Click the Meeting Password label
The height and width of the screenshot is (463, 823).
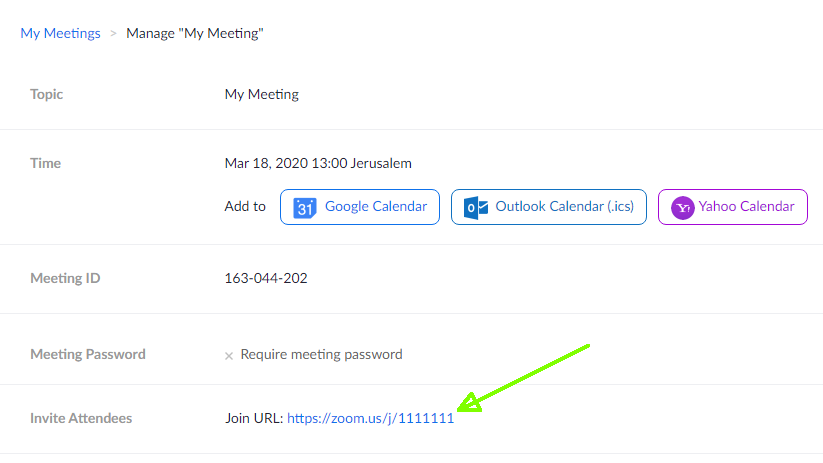click(x=88, y=354)
